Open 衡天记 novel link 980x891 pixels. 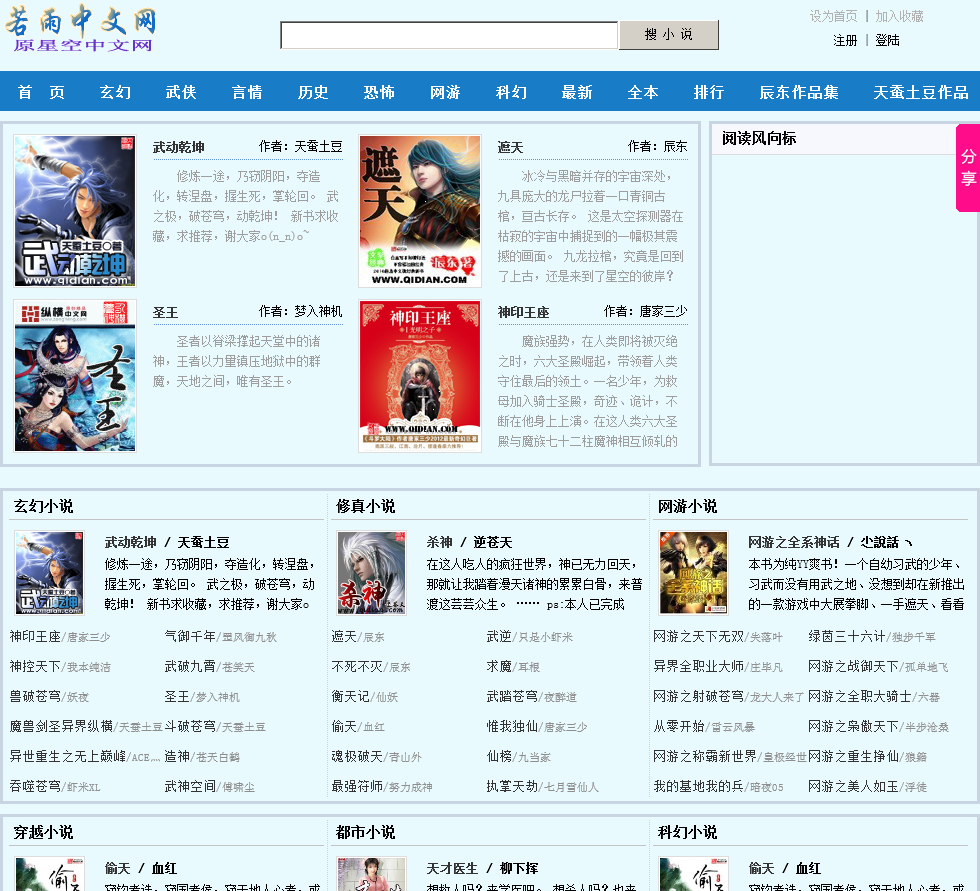pos(351,697)
